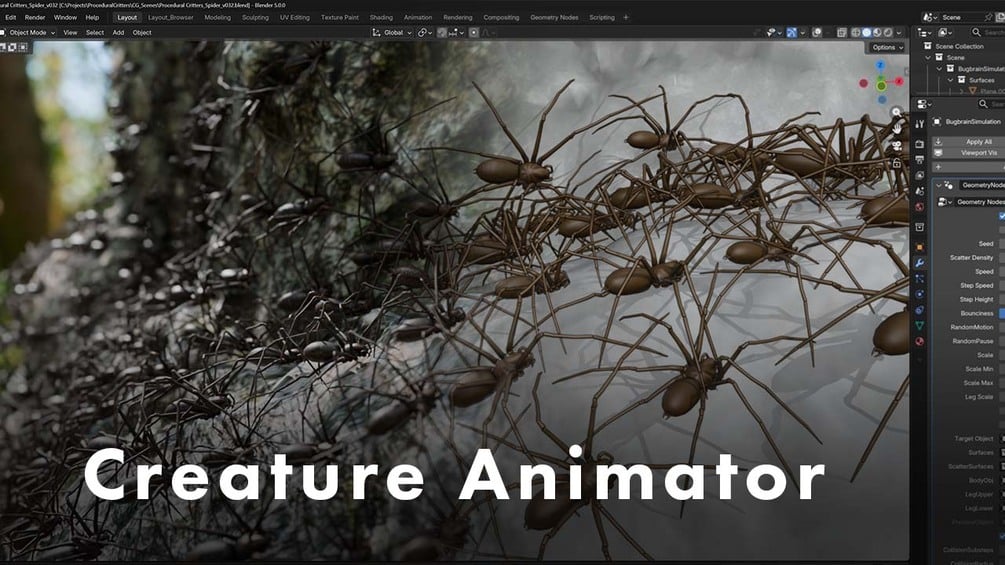Select Scene Collection in outliner
Image resolution: width=1005 pixels, height=565 pixels.
click(959, 46)
